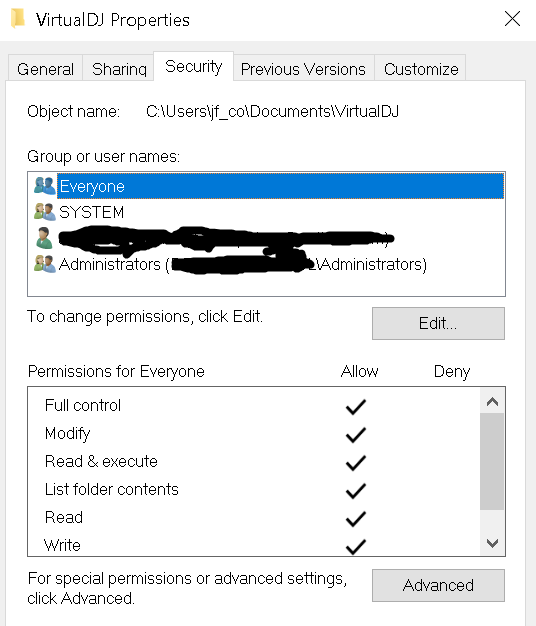Close the VirtualDJ Properties dialog
This screenshot has width=536, height=626.
(512, 19)
